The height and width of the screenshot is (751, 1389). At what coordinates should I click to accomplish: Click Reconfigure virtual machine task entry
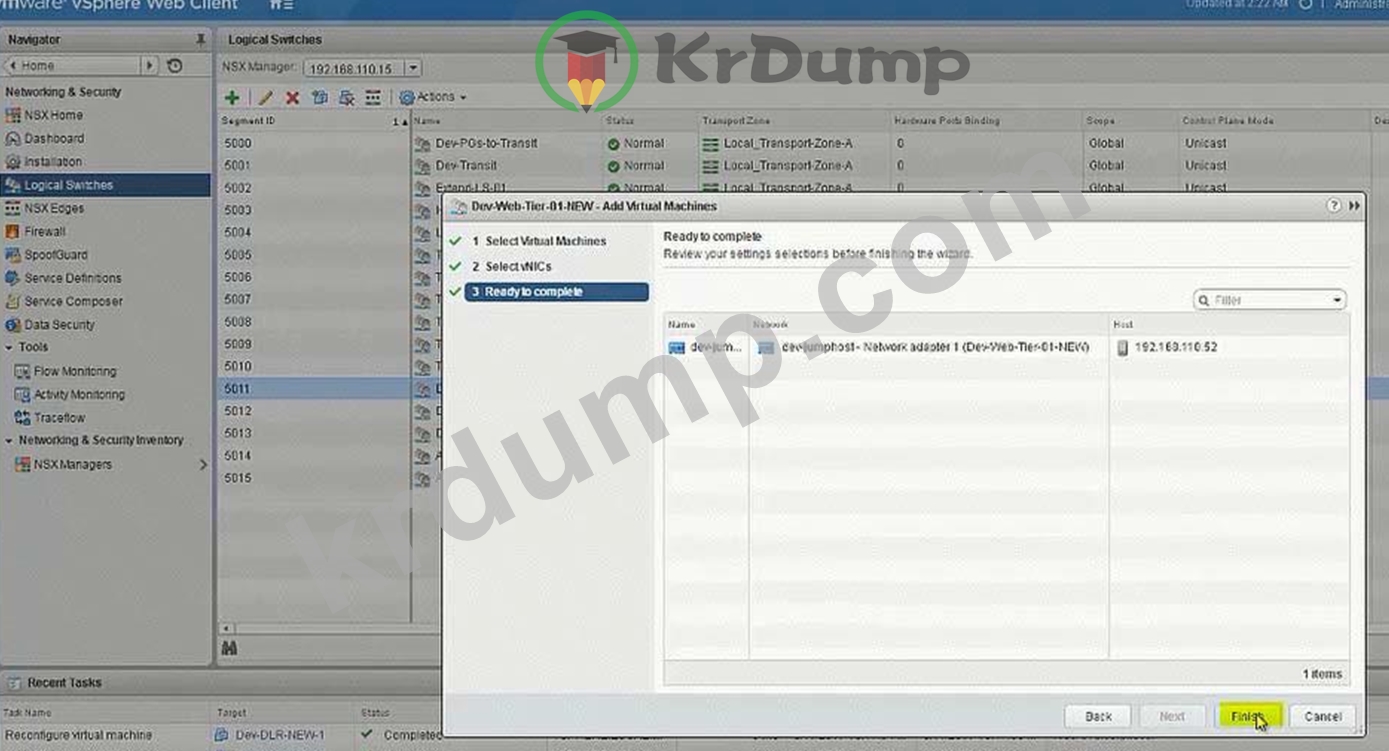point(79,735)
